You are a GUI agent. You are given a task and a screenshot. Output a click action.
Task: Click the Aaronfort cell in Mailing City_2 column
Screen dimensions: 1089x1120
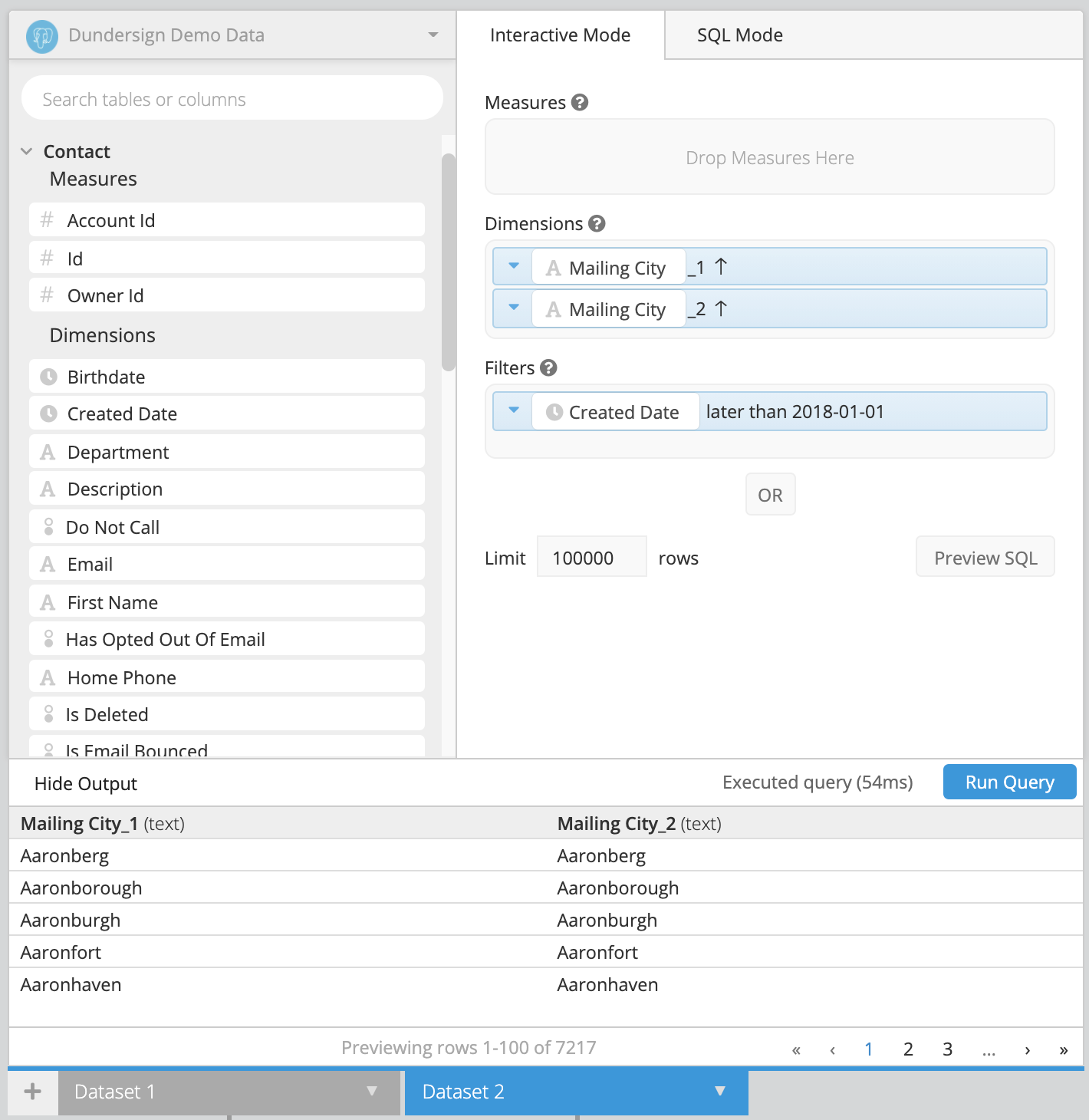tap(597, 952)
